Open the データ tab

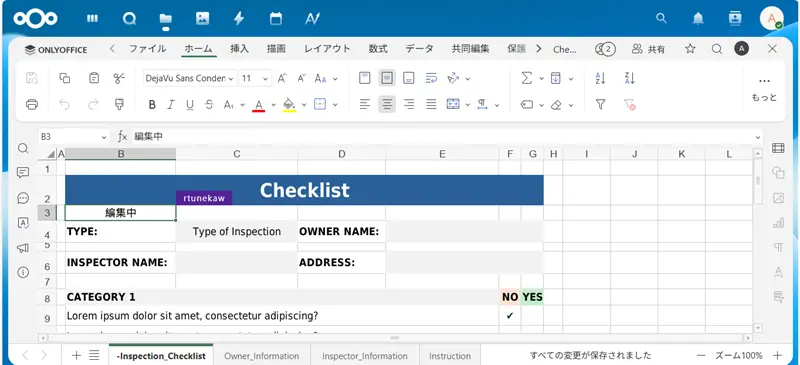click(419, 49)
